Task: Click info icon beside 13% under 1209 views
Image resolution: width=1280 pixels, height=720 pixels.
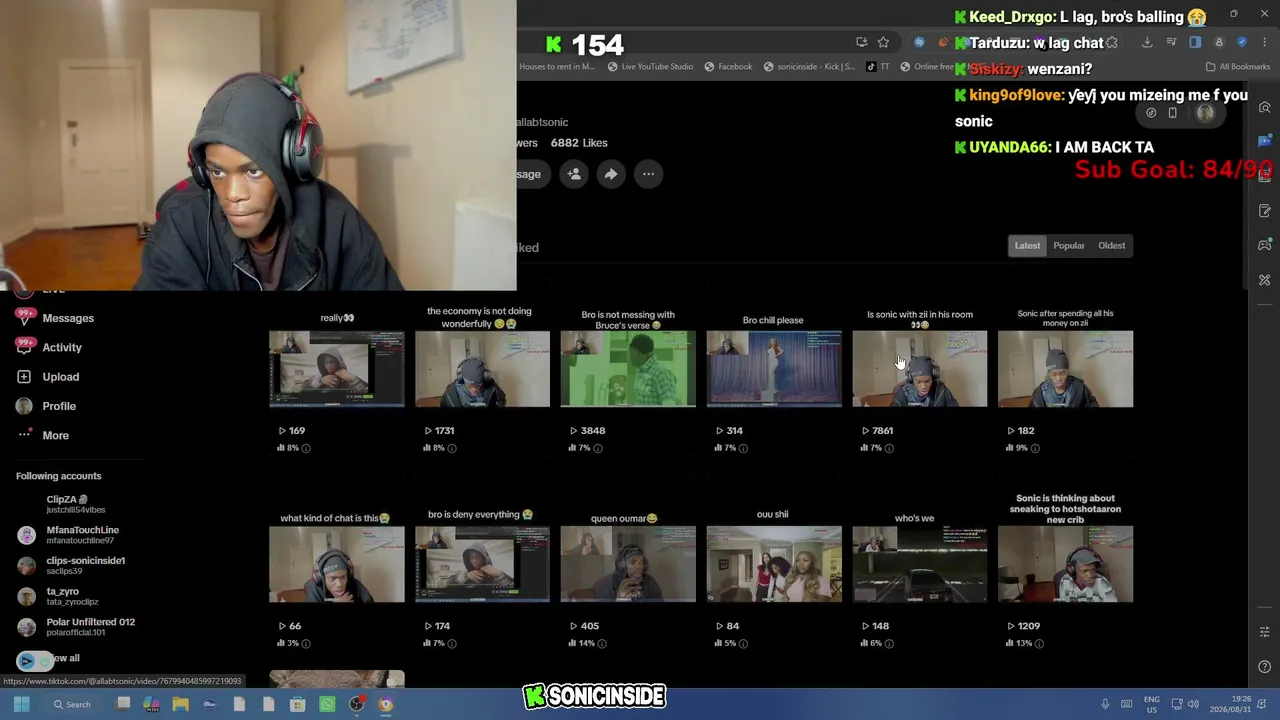Action: (x=1040, y=643)
